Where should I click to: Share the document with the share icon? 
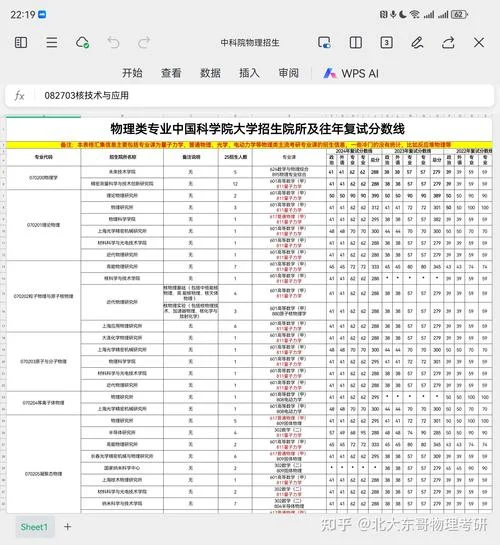[448, 43]
